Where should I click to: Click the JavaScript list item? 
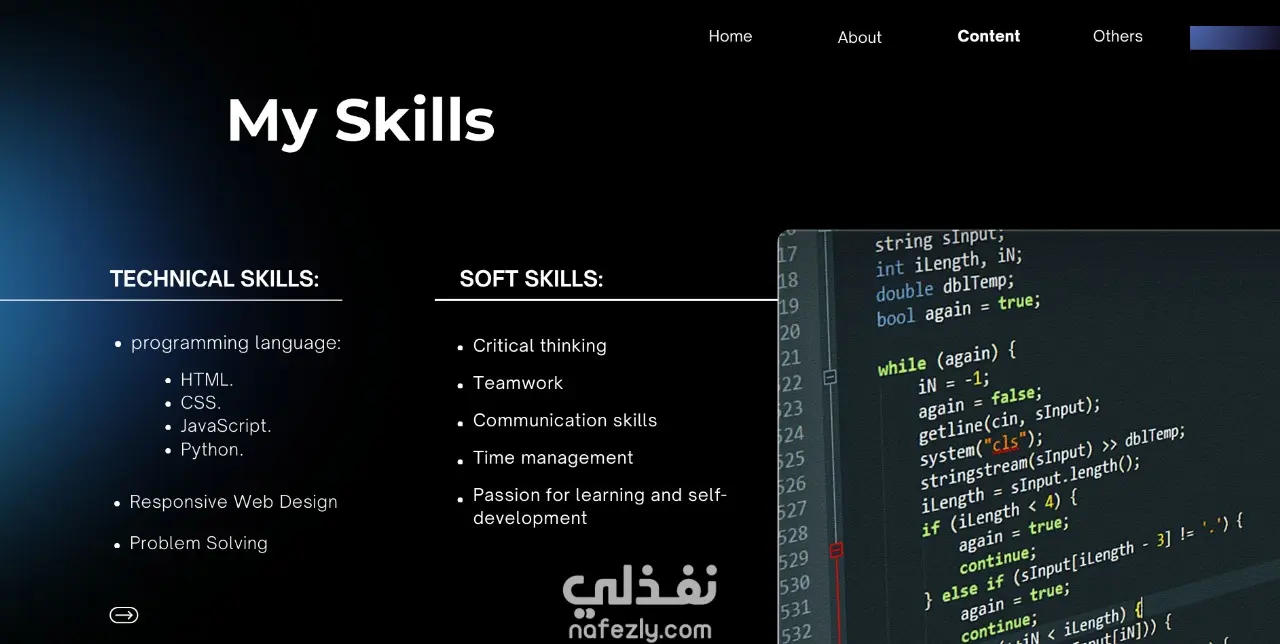[226, 426]
